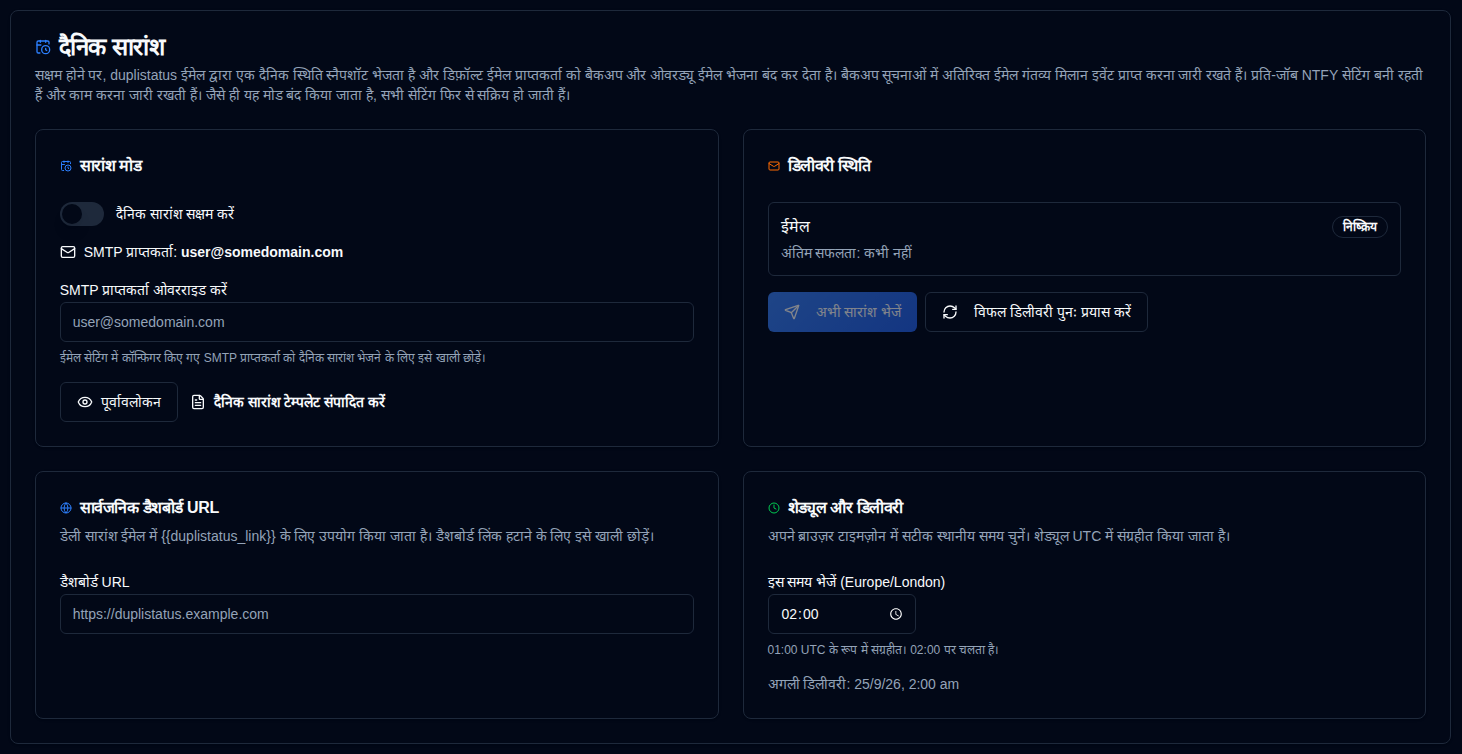Open the time picker clock icon
The height and width of the screenshot is (754, 1462).
pos(896,614)
